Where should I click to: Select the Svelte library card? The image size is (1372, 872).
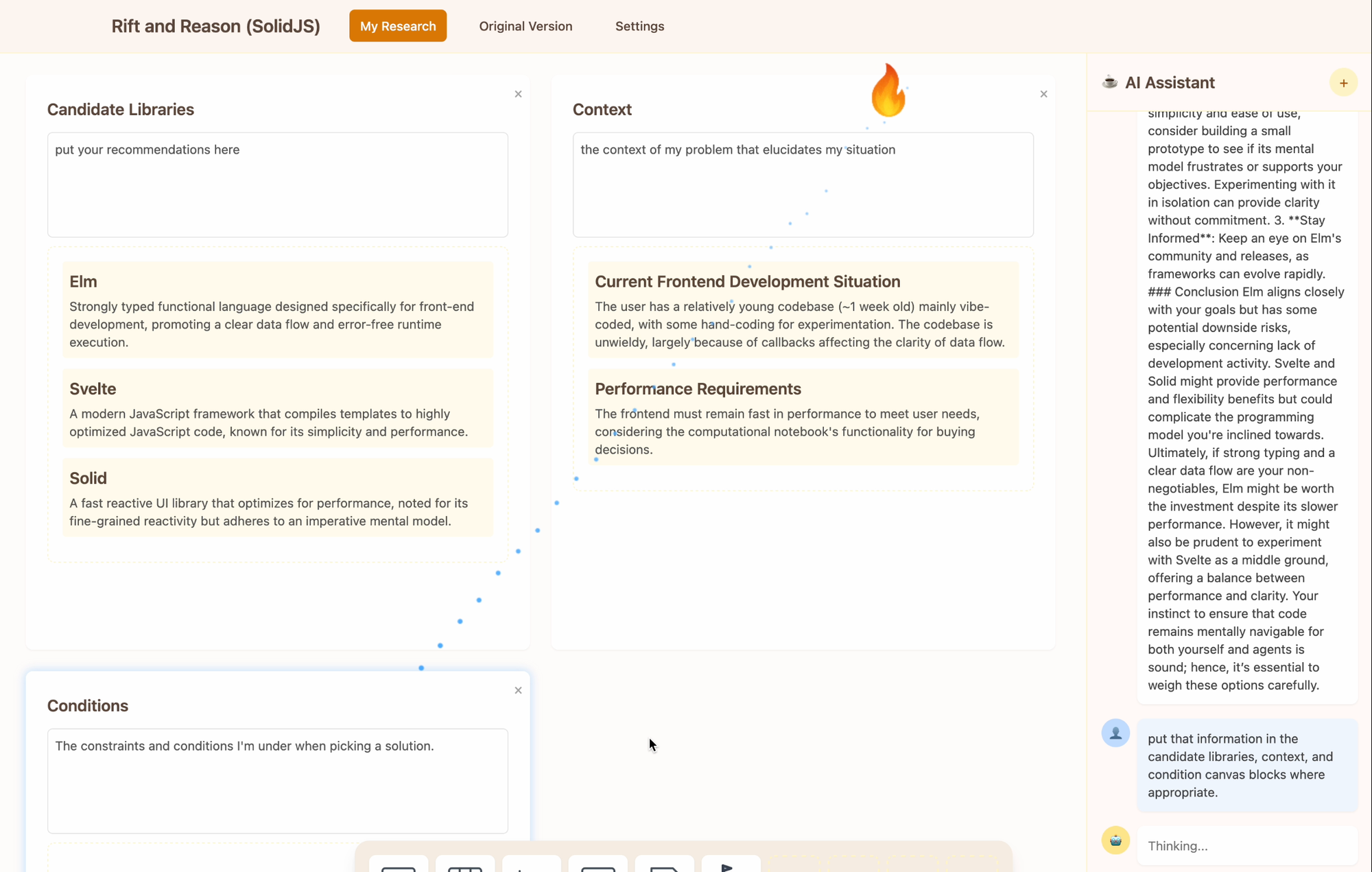pyautogui.click(x=278, y=408)
